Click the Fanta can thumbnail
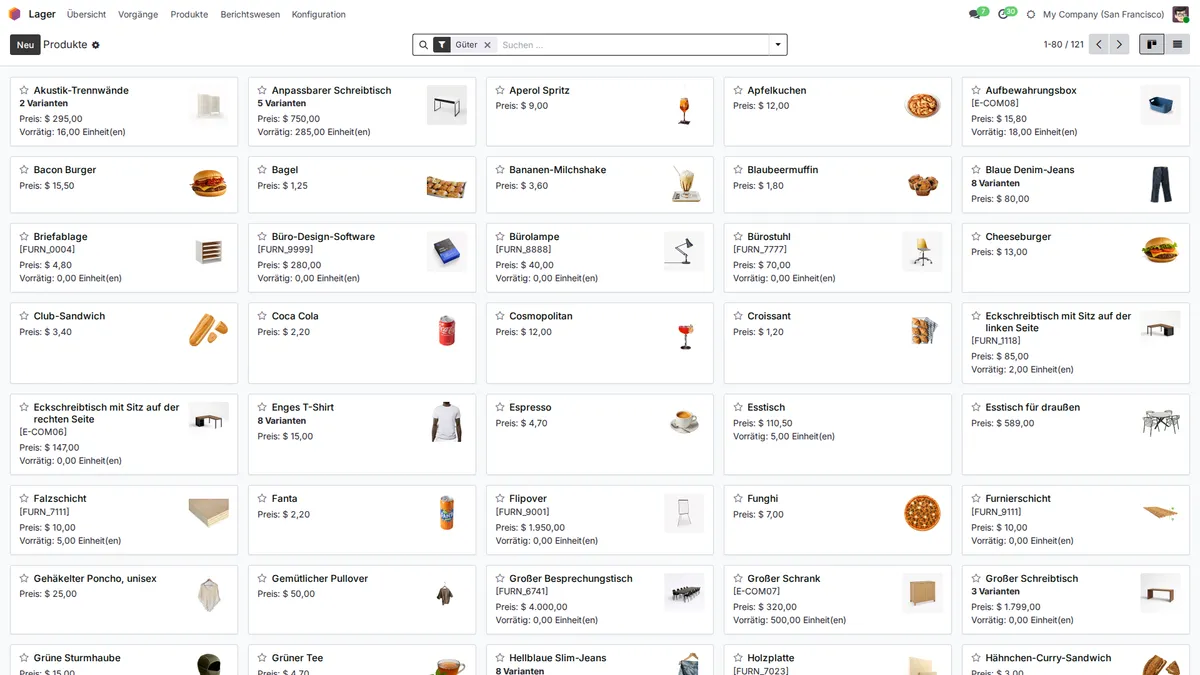Image resolution: width=1200 pixels, height=675 pixels. click(446, 513)
